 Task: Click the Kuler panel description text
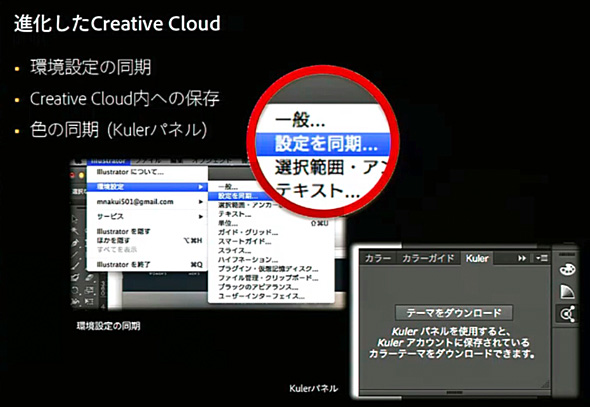pyautogui.click(x=451, y=343)
